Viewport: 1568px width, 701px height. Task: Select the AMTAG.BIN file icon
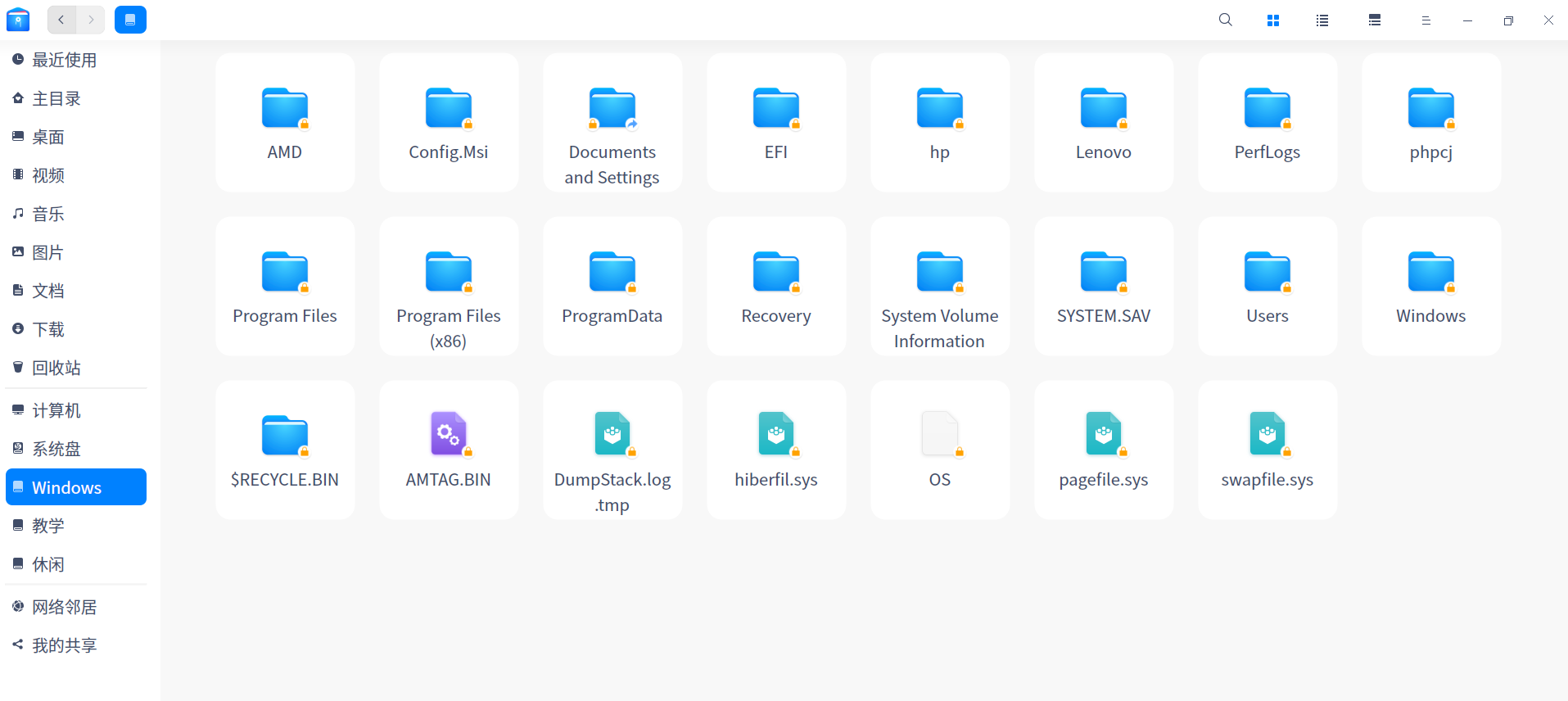(448, 434)
